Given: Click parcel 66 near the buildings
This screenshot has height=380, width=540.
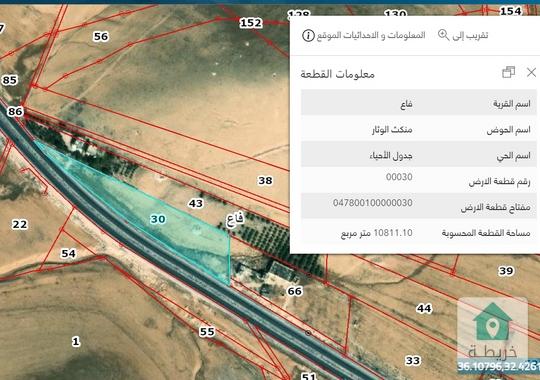Looking at the screenshot, I should [x=295, y=291].
